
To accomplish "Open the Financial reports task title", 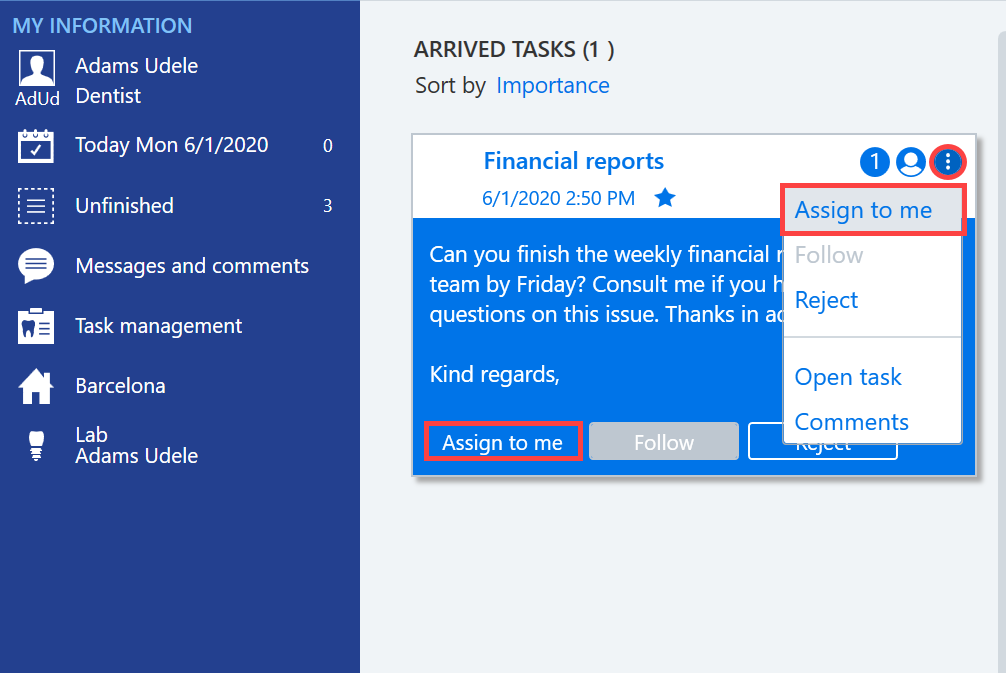I will pos(574,161).
